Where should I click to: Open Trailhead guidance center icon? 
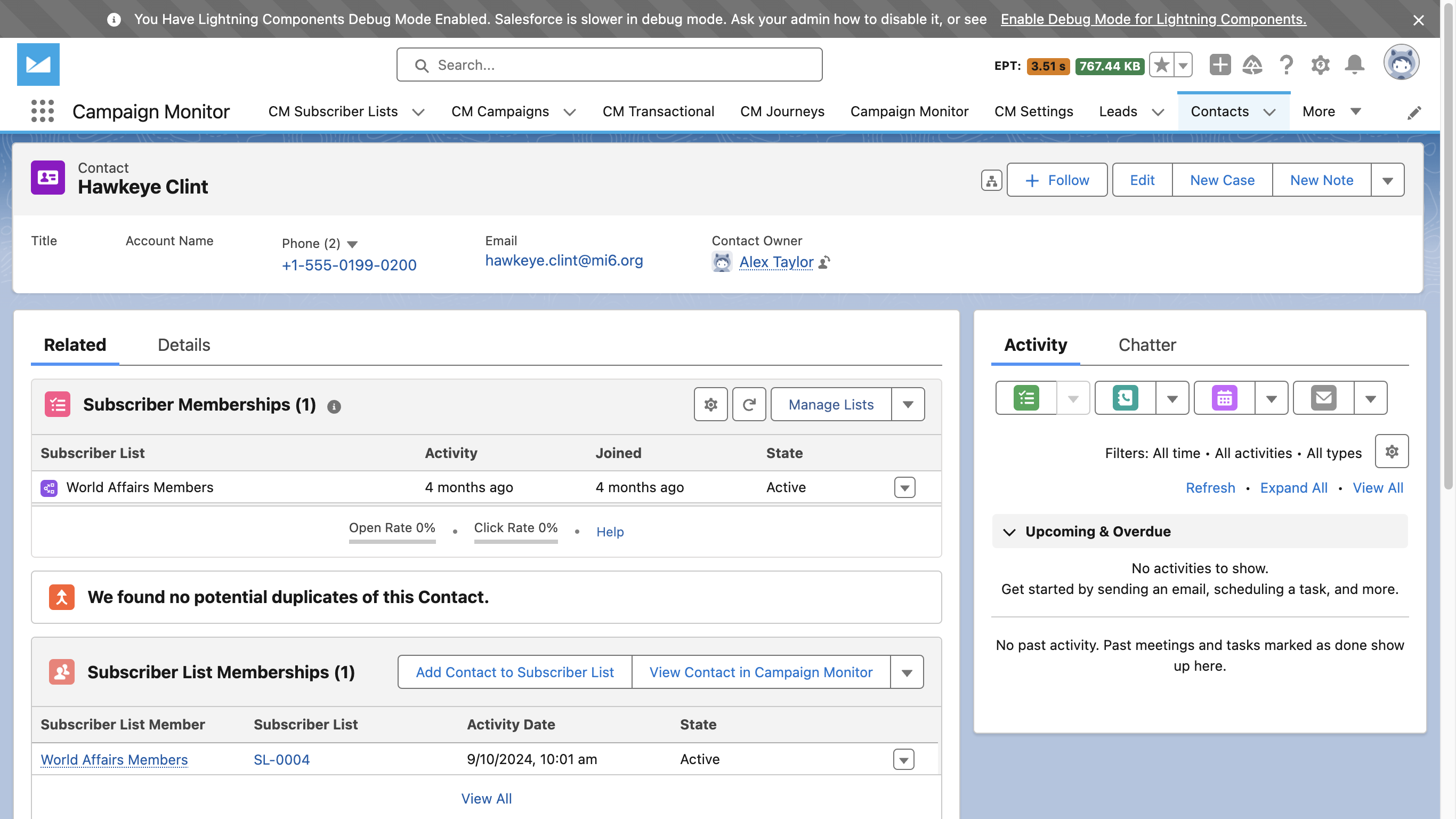[x=1252, y=65]
